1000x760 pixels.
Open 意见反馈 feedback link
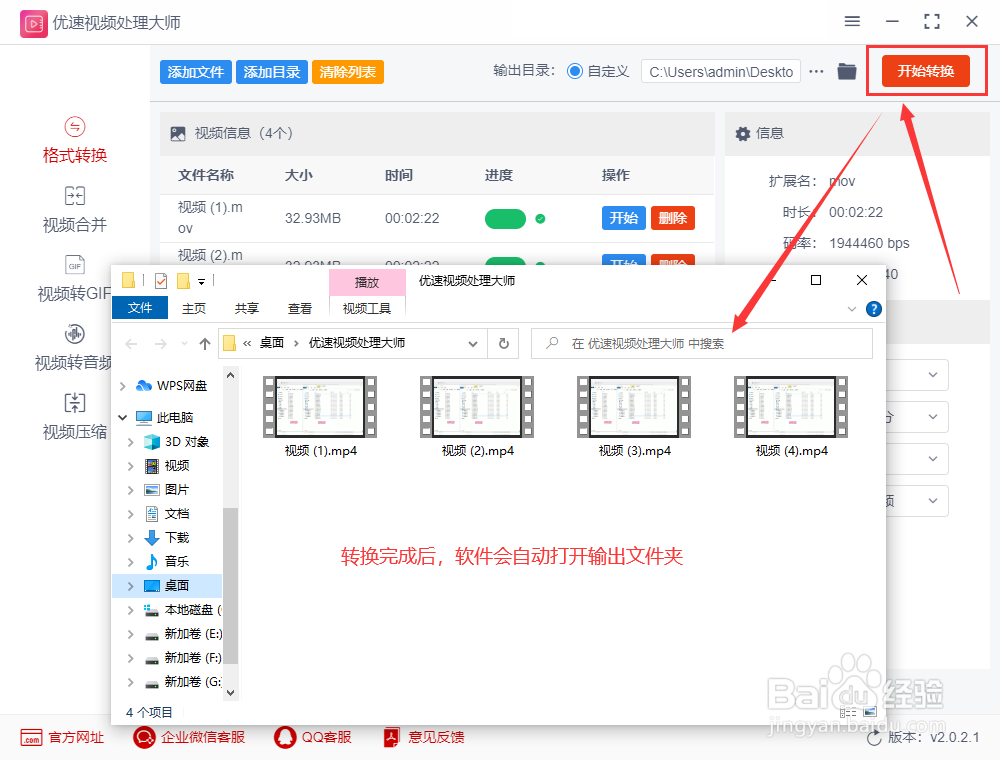(x=423, y=738)
